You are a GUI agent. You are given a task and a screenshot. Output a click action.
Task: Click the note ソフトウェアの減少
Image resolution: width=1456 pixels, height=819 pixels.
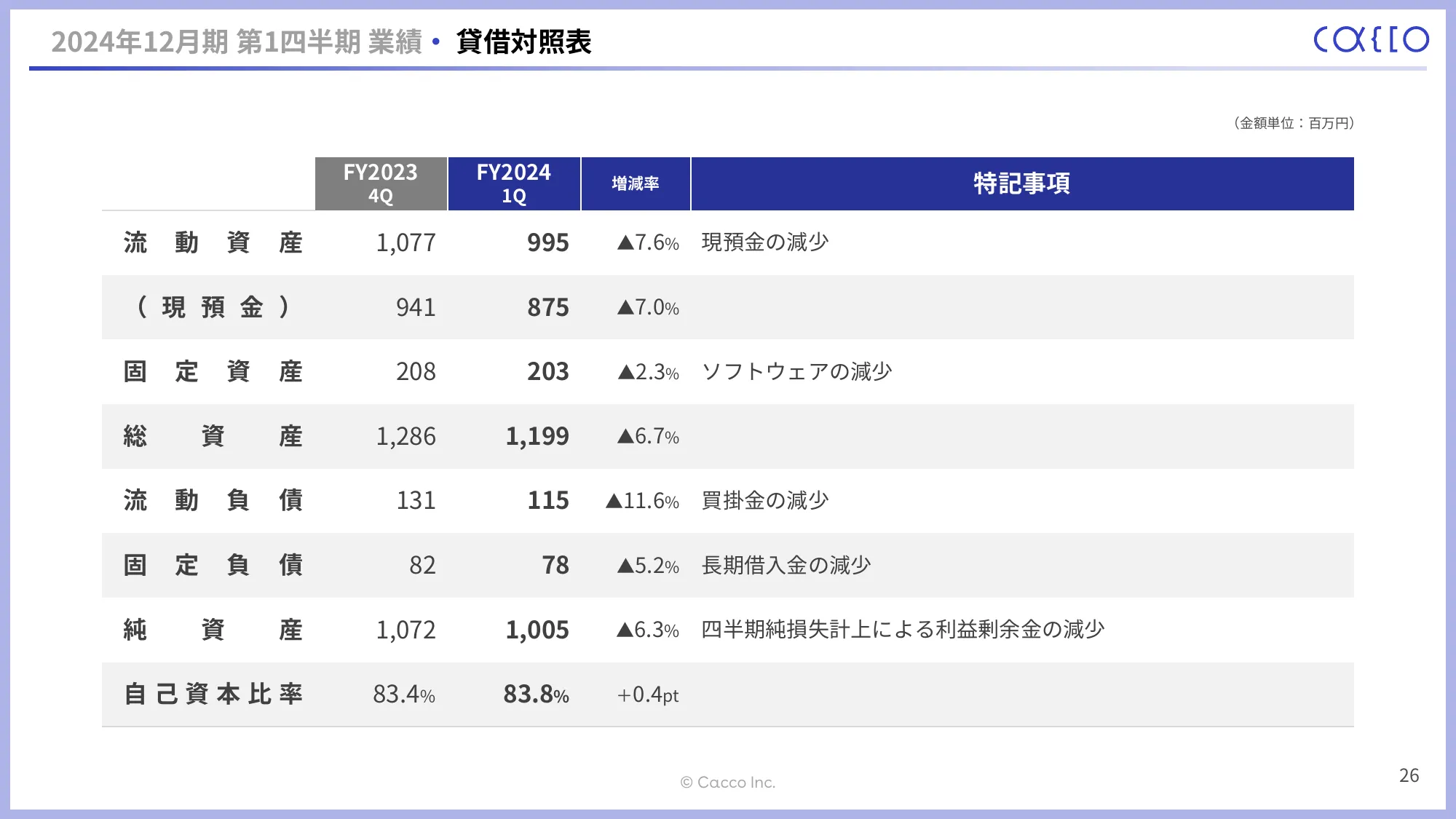pos(796,371)
